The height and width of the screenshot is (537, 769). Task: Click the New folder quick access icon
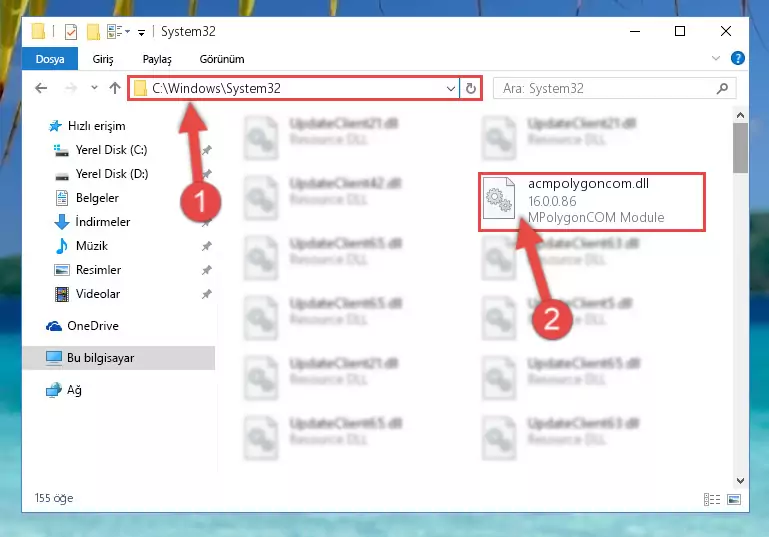pos(93,32)
